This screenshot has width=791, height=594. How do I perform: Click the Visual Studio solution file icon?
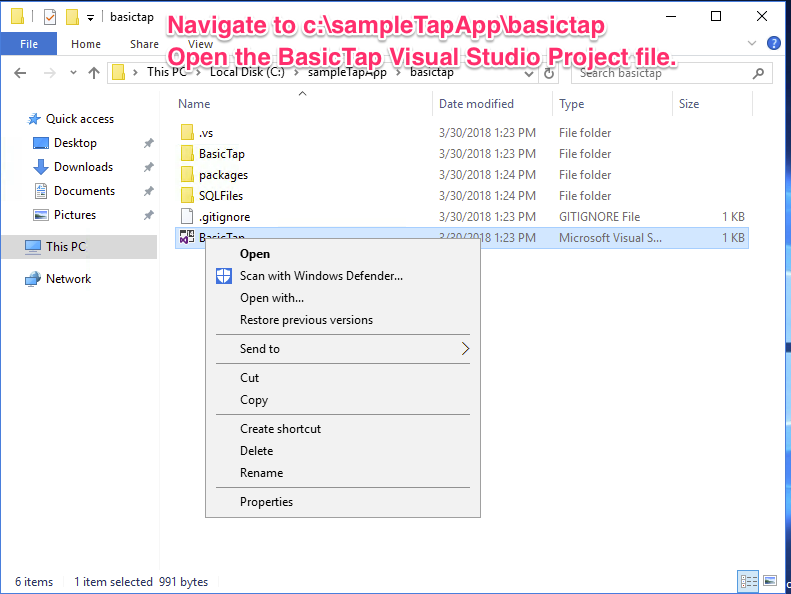pyautogui.click(x=187, y=237)
